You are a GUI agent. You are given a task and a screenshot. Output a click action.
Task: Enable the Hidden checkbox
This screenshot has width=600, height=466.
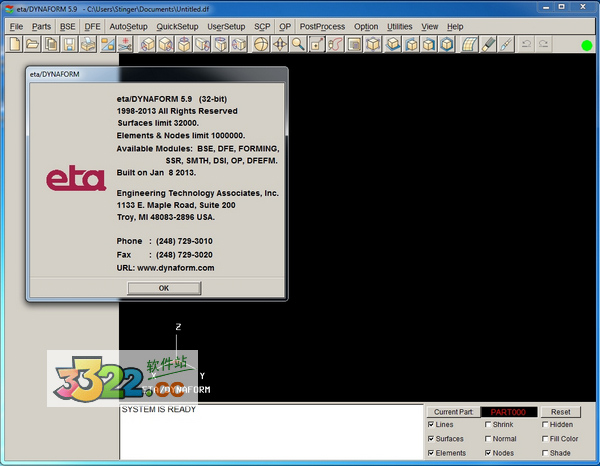coord(545,424)
